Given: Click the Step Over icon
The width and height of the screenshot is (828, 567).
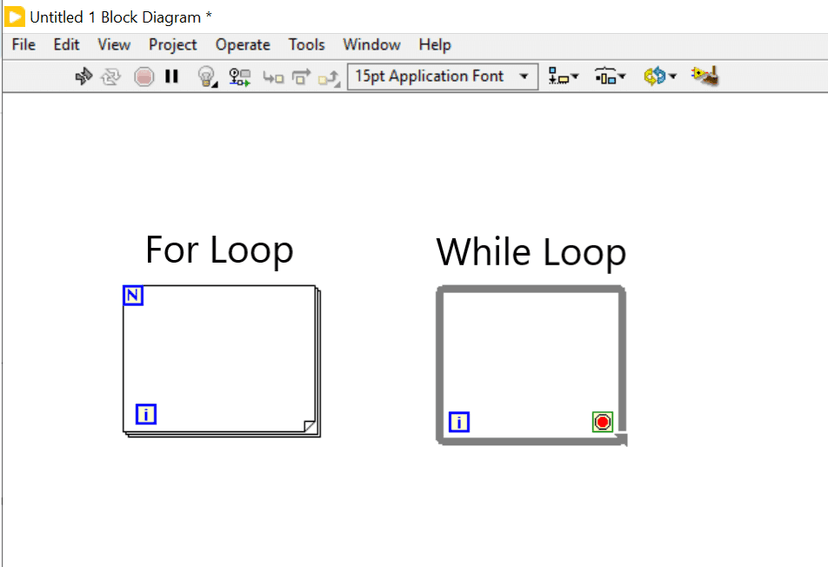Looking at the screenshot, I should point(301,77).
